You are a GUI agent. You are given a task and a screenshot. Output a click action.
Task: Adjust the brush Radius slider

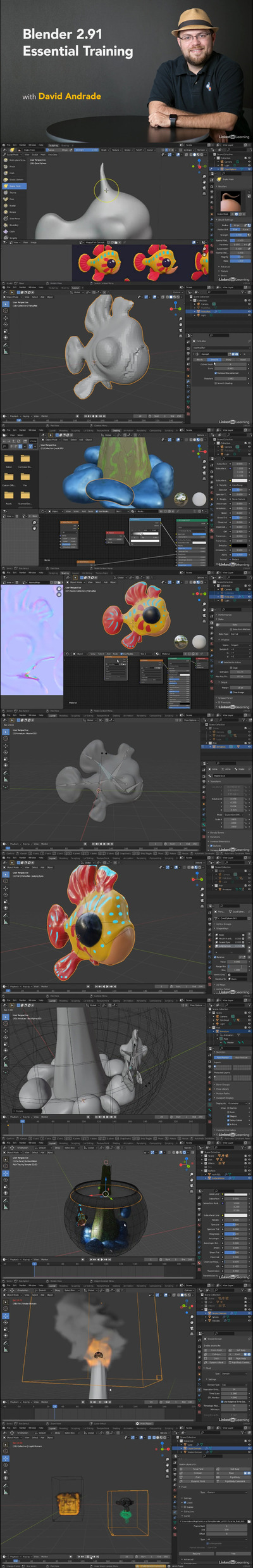[237, 226]
